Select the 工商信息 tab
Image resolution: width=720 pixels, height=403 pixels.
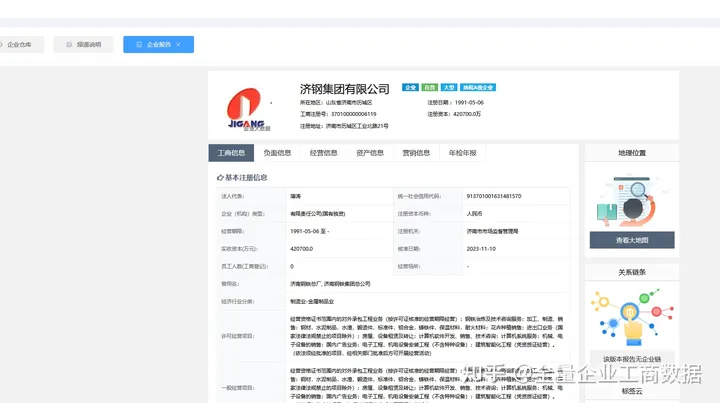[231, 153]
